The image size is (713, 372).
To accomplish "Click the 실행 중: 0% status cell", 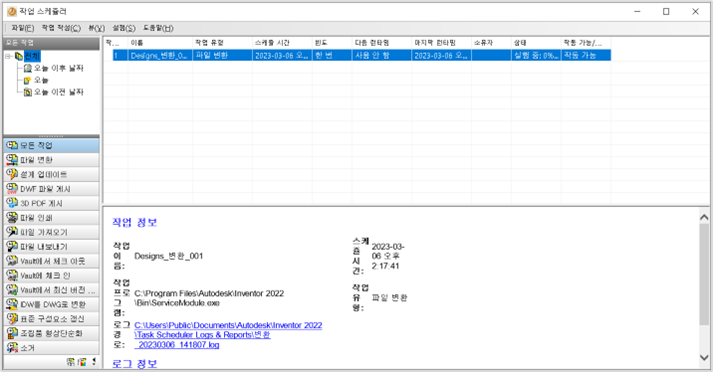I will point(536,55).
